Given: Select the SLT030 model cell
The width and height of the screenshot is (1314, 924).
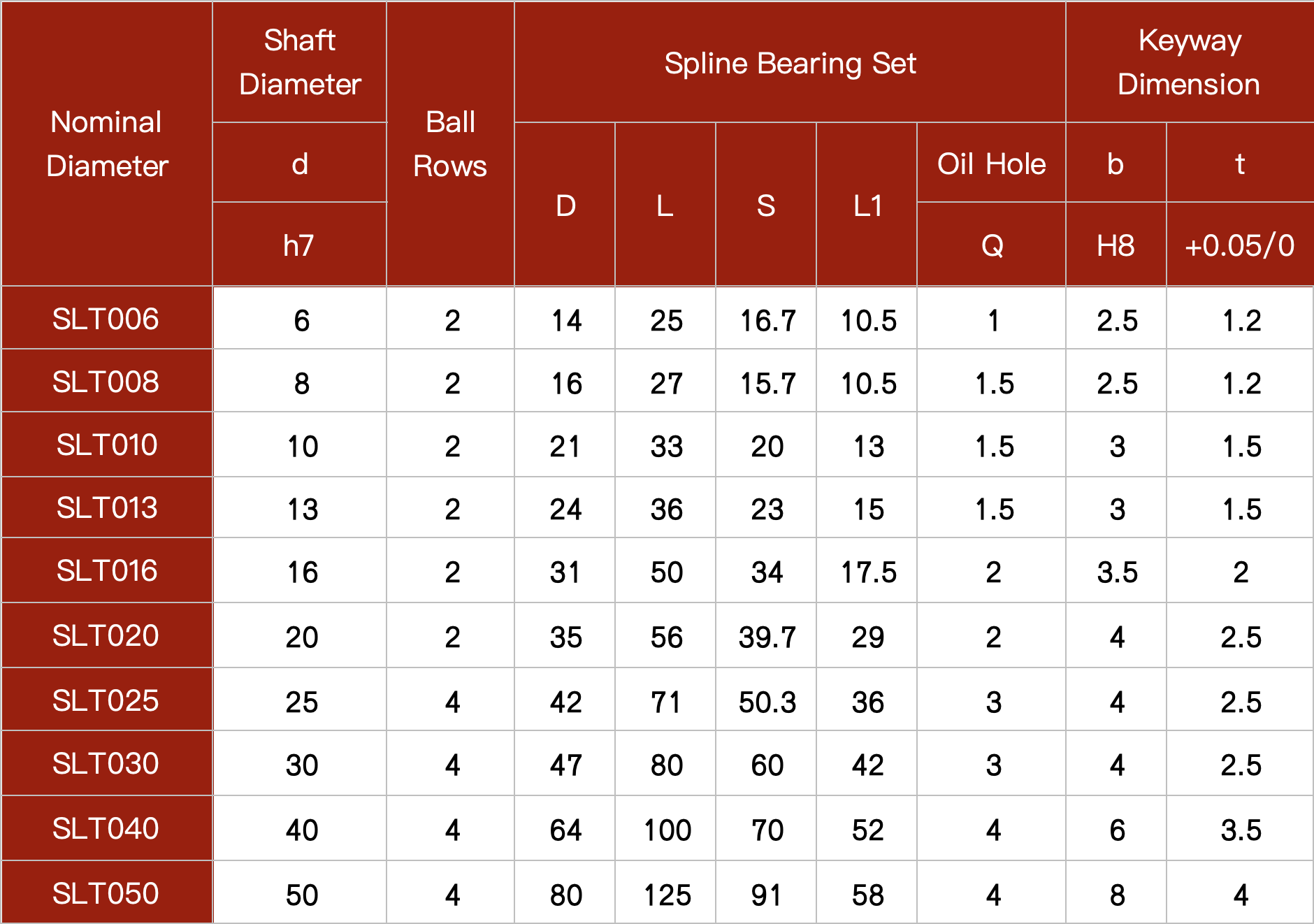Looking at the screenshot, I should pyautogui.click(x=106, y=764).
